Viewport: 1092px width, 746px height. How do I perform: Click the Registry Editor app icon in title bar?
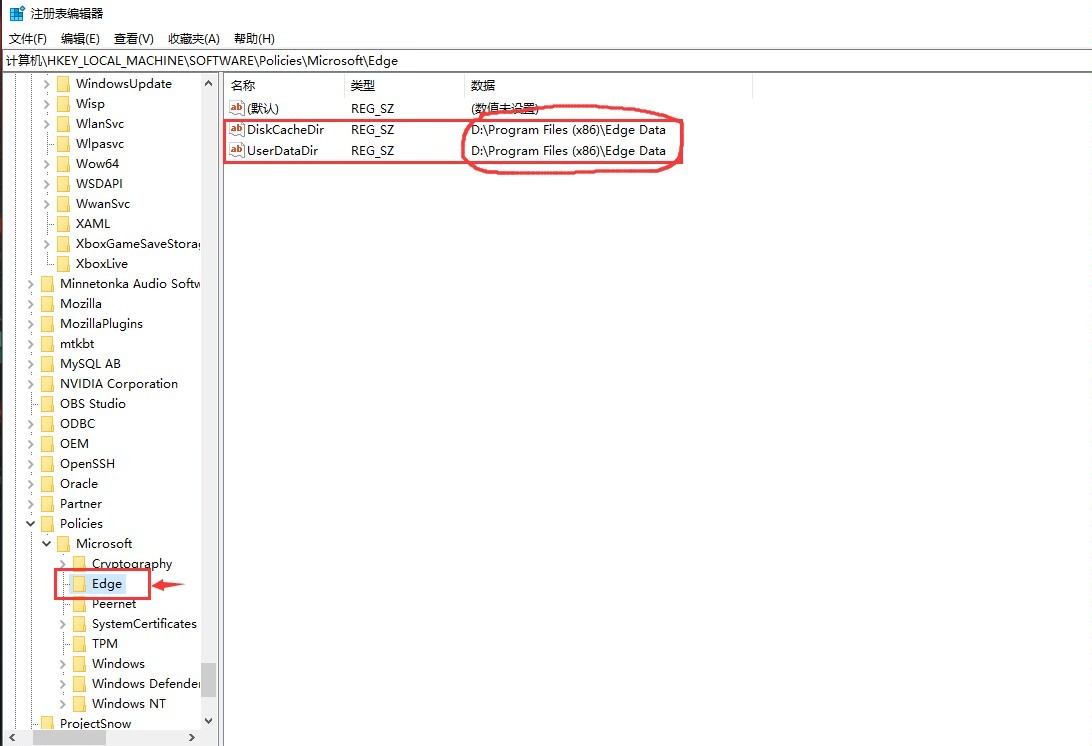(17, 13)
